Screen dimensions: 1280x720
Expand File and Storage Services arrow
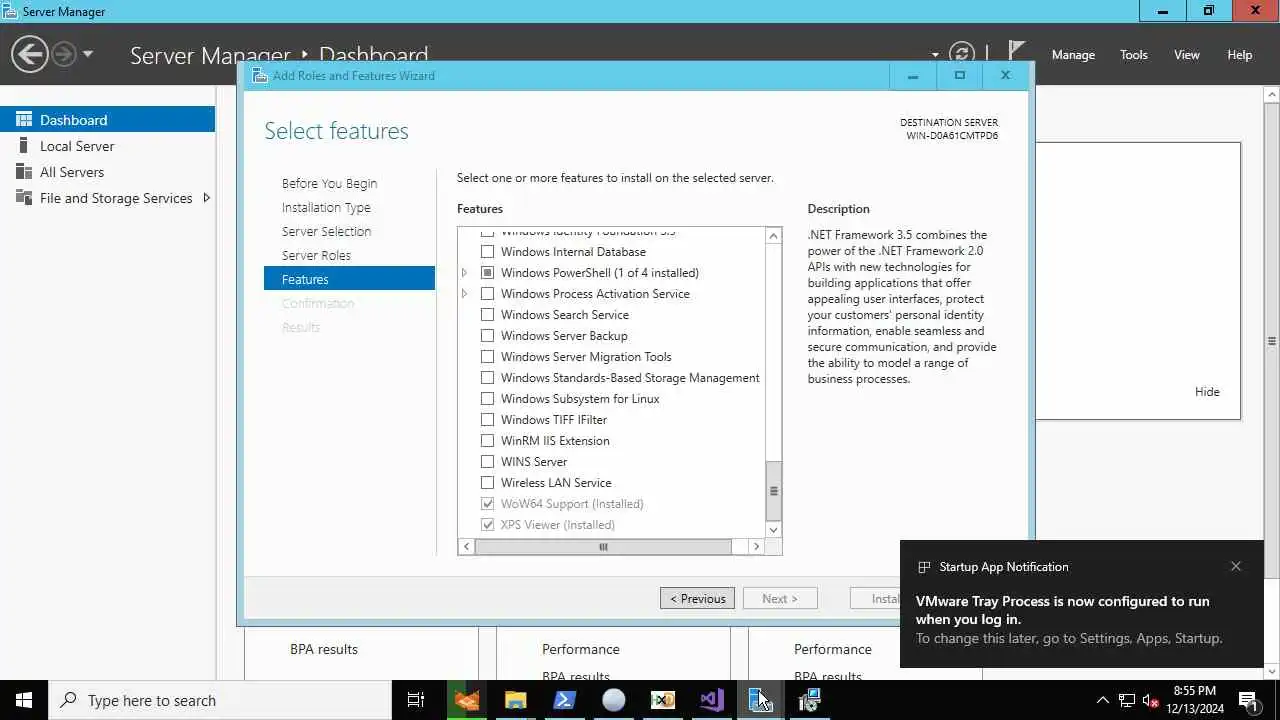click(x=206, y=198)
